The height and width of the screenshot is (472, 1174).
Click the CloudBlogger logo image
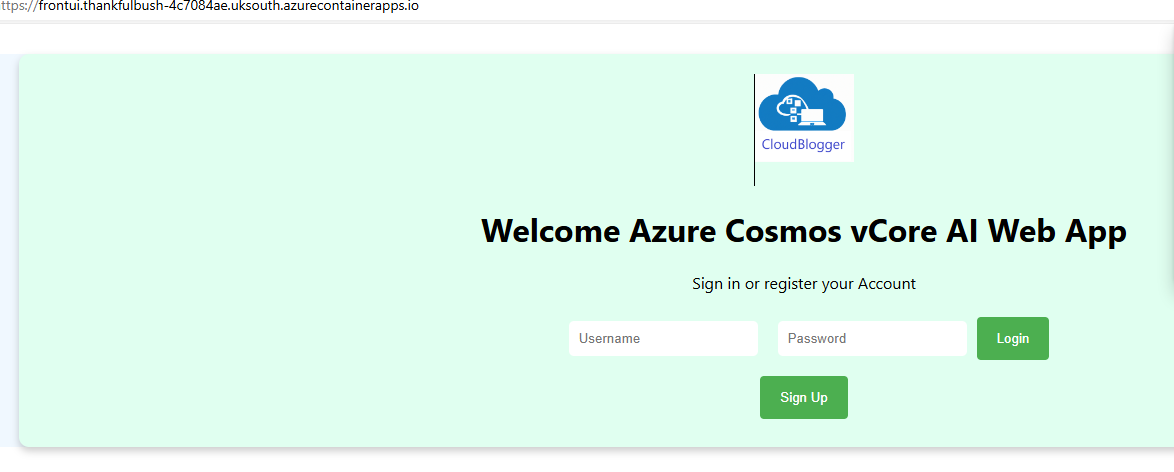tap(804, 118)
